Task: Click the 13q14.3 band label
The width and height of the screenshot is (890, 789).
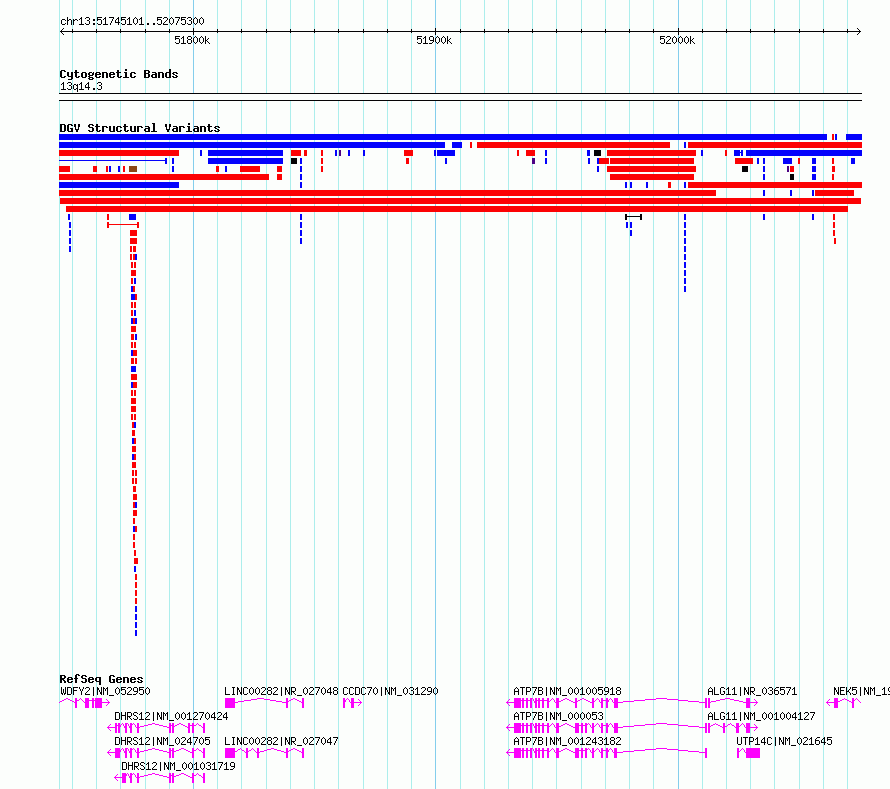Action: click(81, 86)
